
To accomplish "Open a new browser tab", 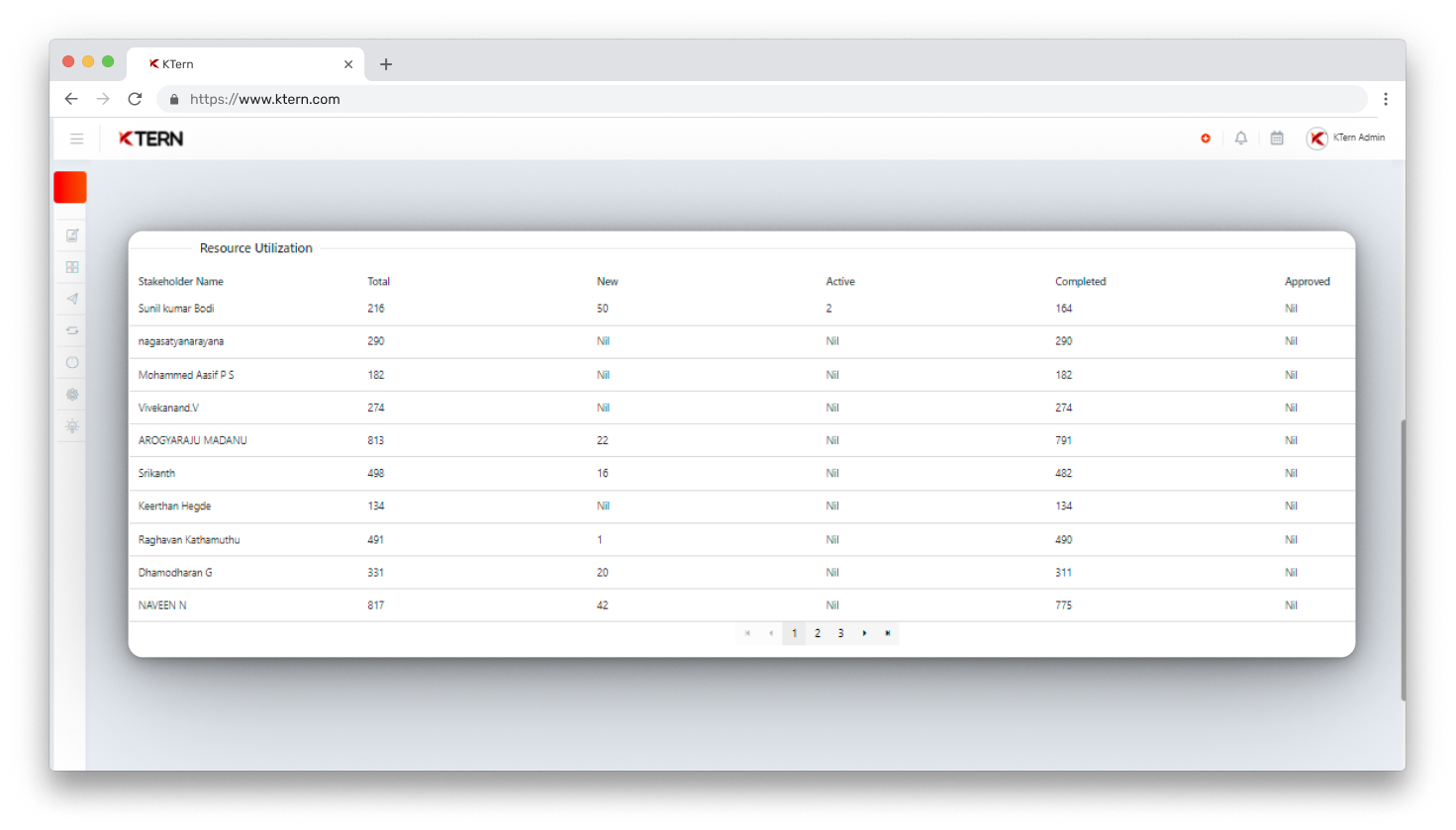I will tap(386, 64).
